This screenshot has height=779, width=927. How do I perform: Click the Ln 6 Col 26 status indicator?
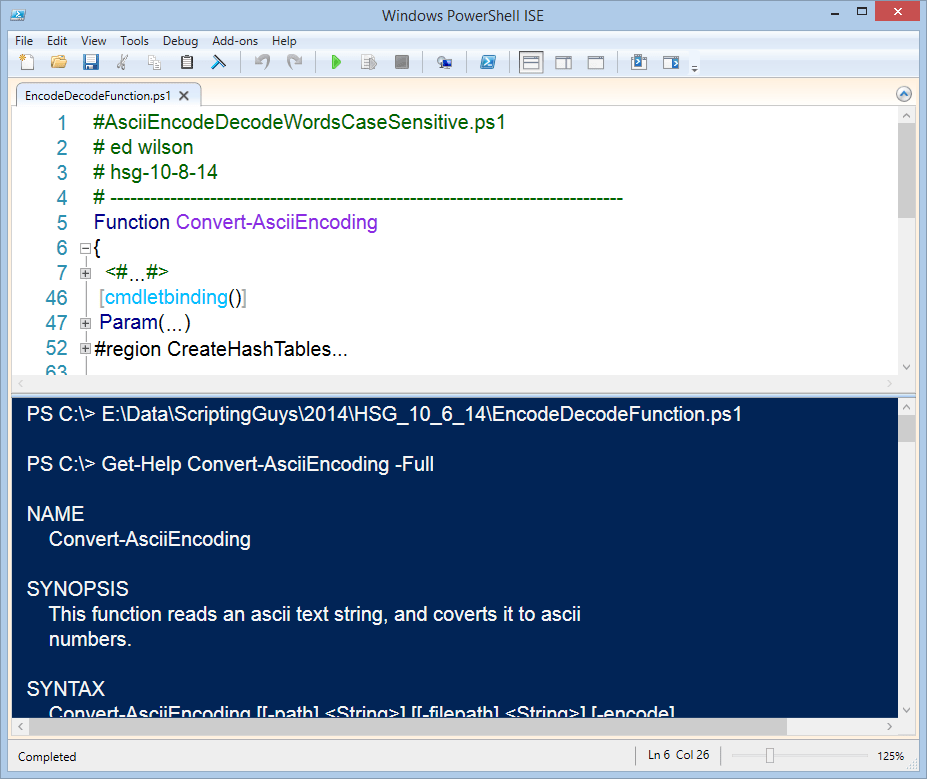(x=678, y=755)
